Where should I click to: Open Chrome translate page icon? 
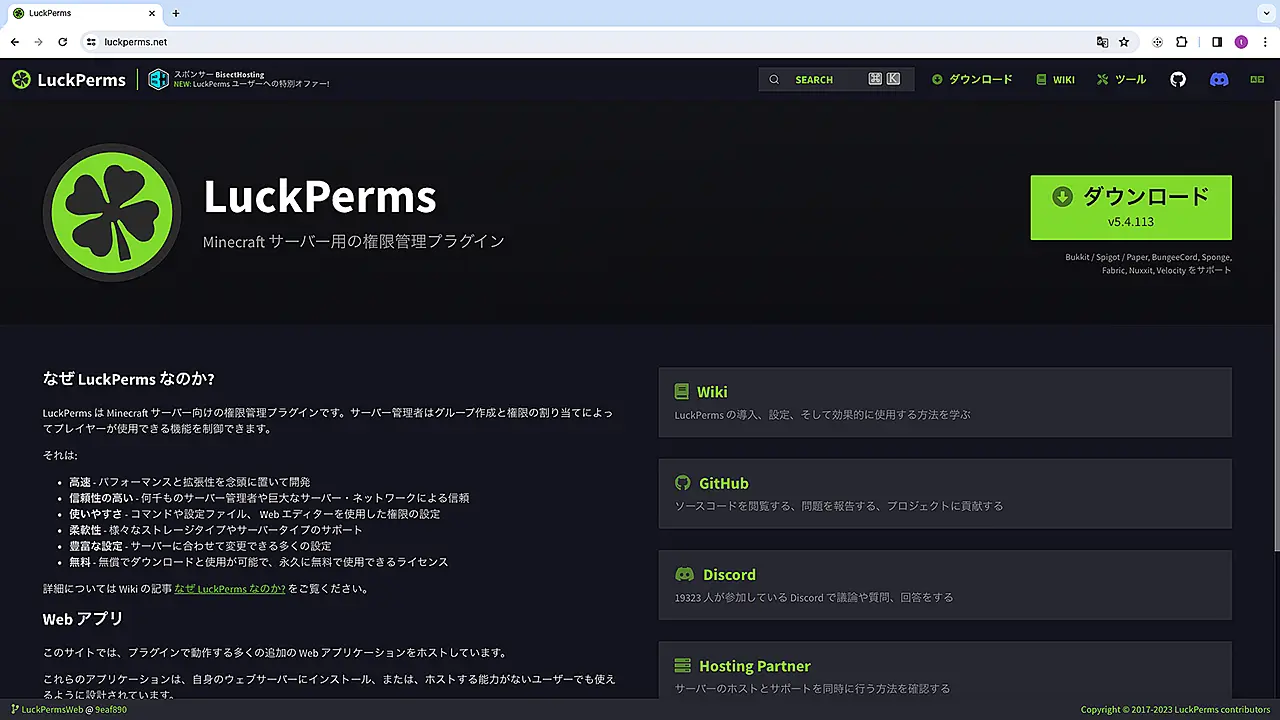coord(1102,42)
